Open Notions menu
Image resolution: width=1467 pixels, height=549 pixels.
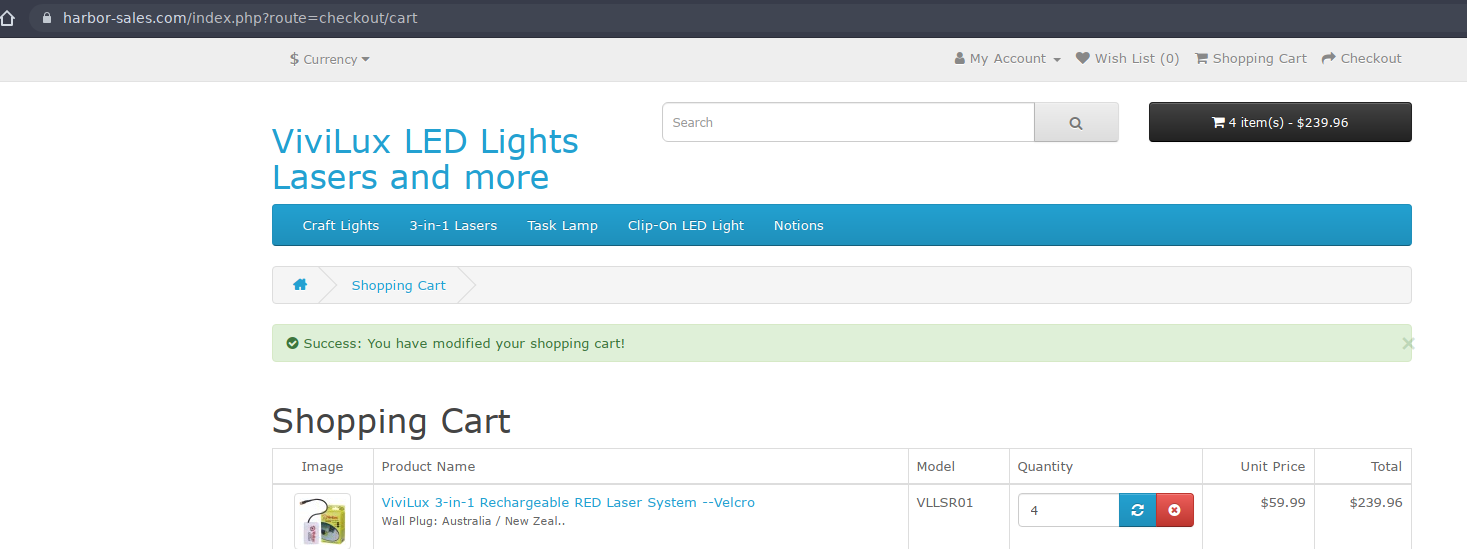coord(799,225)
